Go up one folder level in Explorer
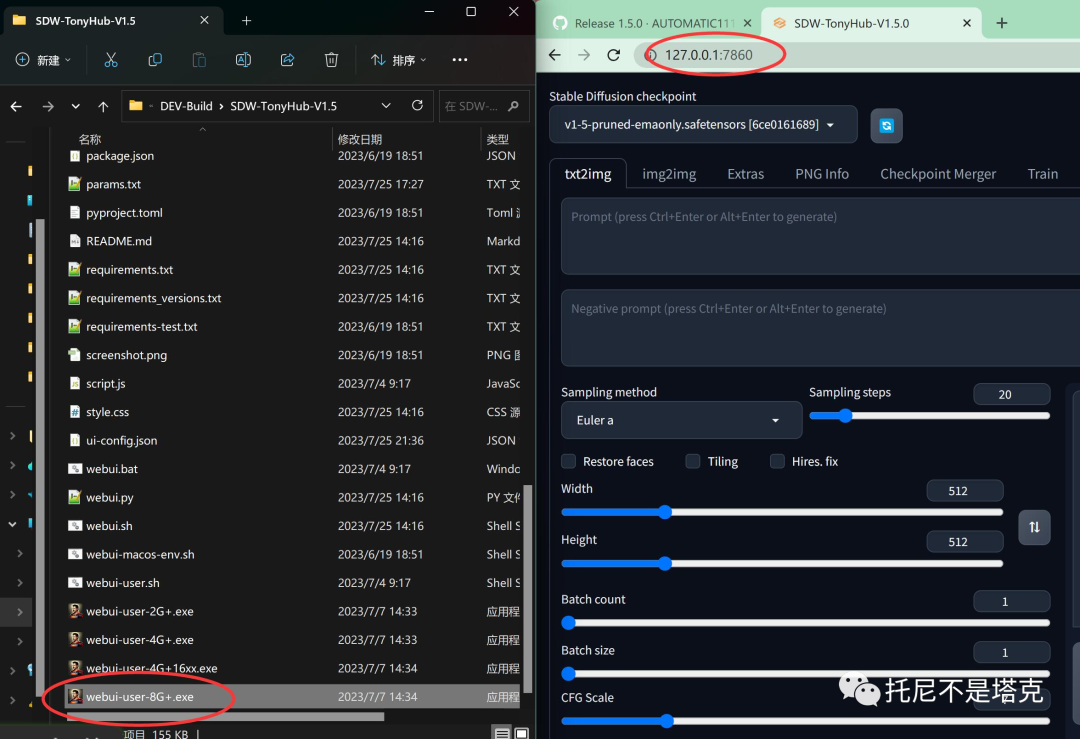The height and width of the screenshot is (739, 1080). [x=103, y=106]
